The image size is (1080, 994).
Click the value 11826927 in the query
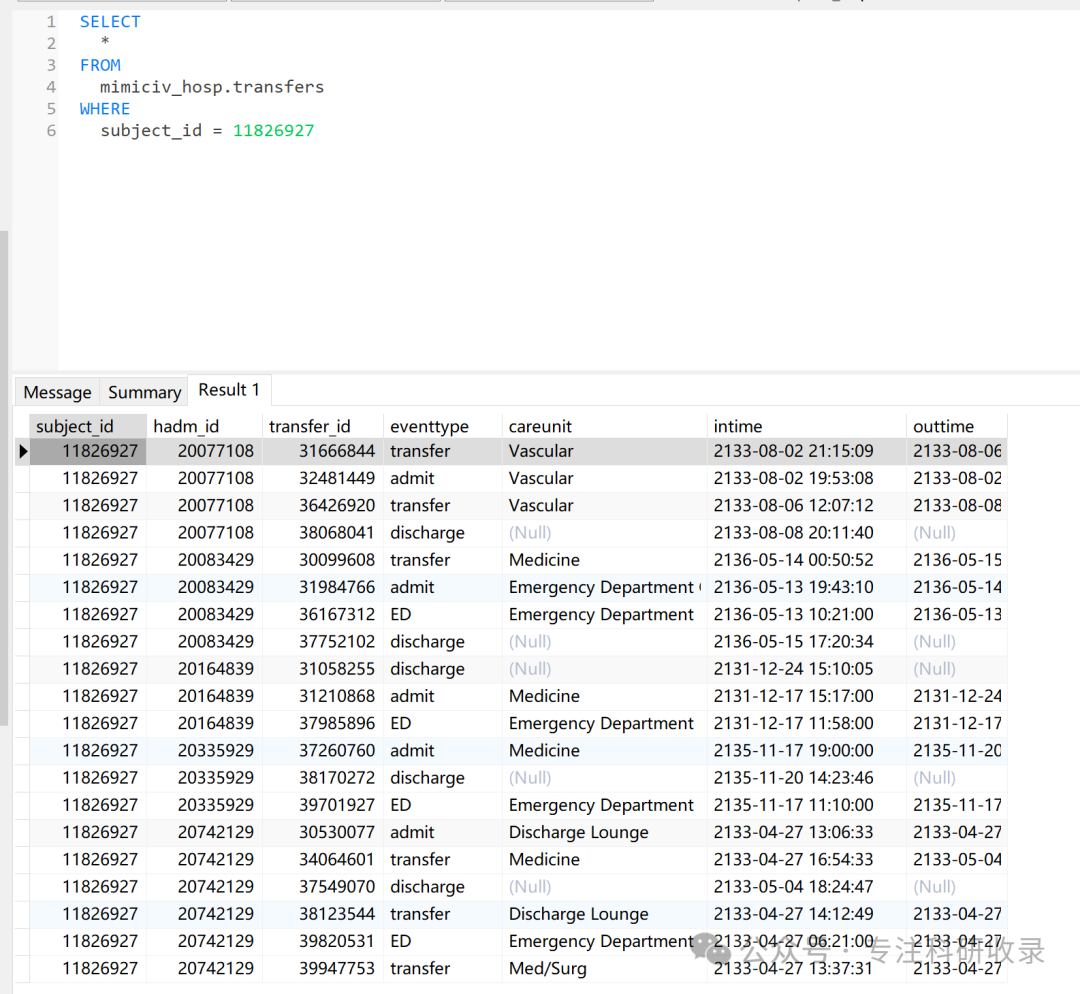coord(273,131)
